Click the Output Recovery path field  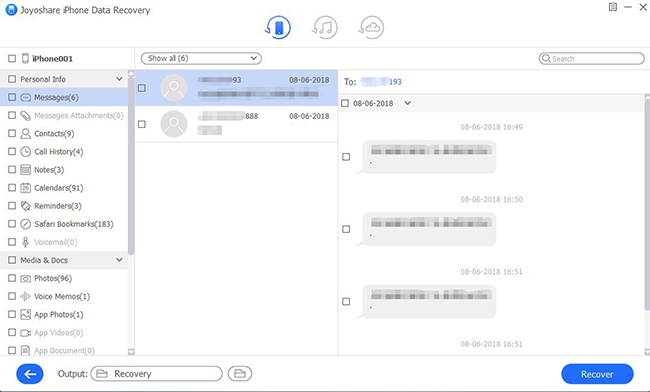tap(157, 374)
